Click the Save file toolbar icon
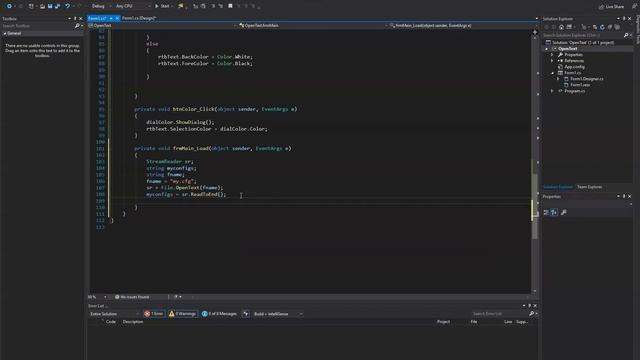640x360 pixels. (x=50, y=6)
